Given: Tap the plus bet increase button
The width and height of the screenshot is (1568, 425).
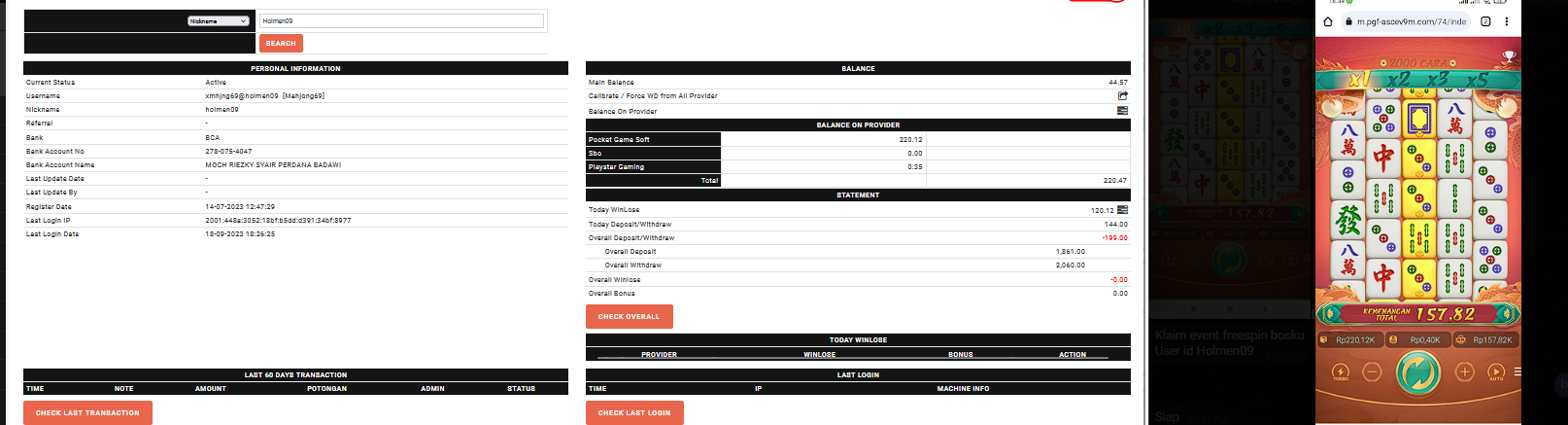Looking at the screenshot, I should 1465,372.
